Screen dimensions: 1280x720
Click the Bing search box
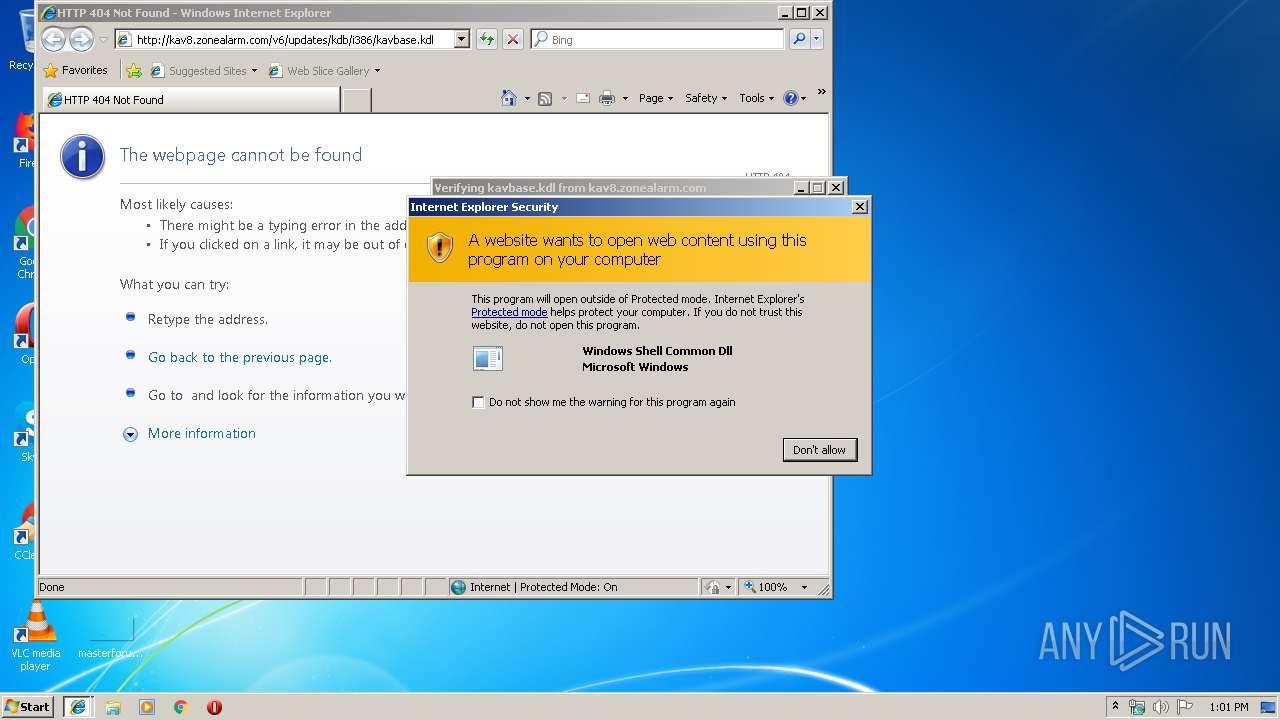tap(658, 40)
